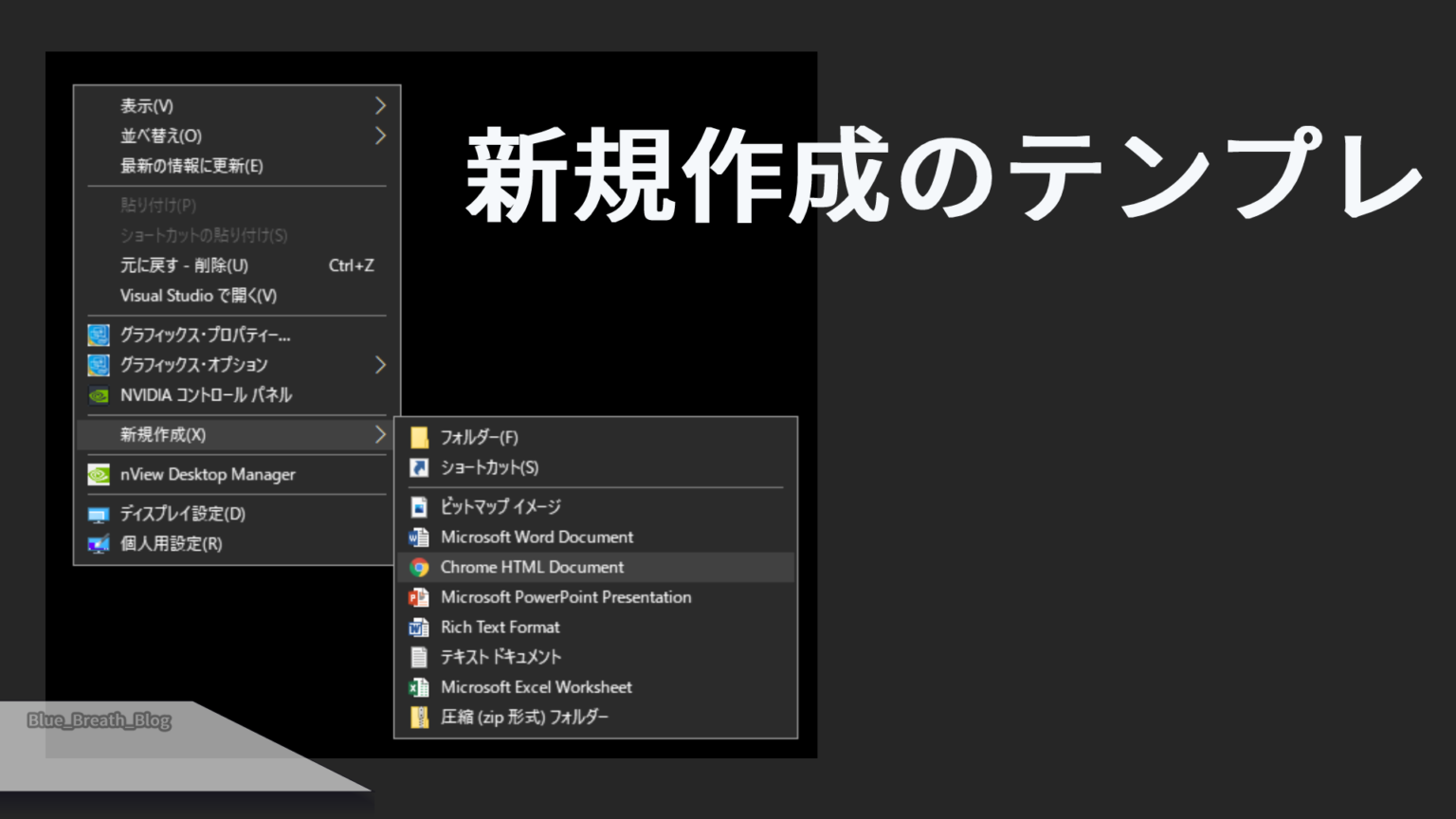Click the personalize icon beside 個人用設定
Screen dimensions: 1456x819
(x=99, y=544)
